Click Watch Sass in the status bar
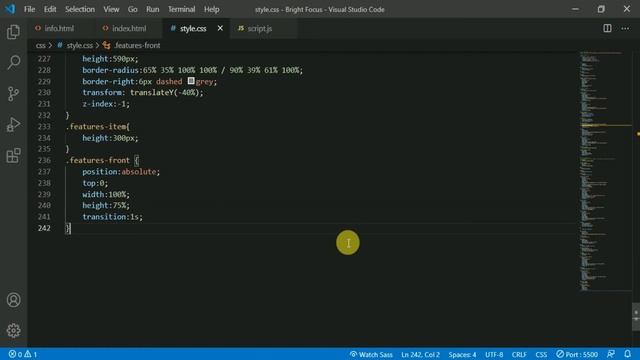This screenshot has height=360, width=640. (x=371, y=354)
